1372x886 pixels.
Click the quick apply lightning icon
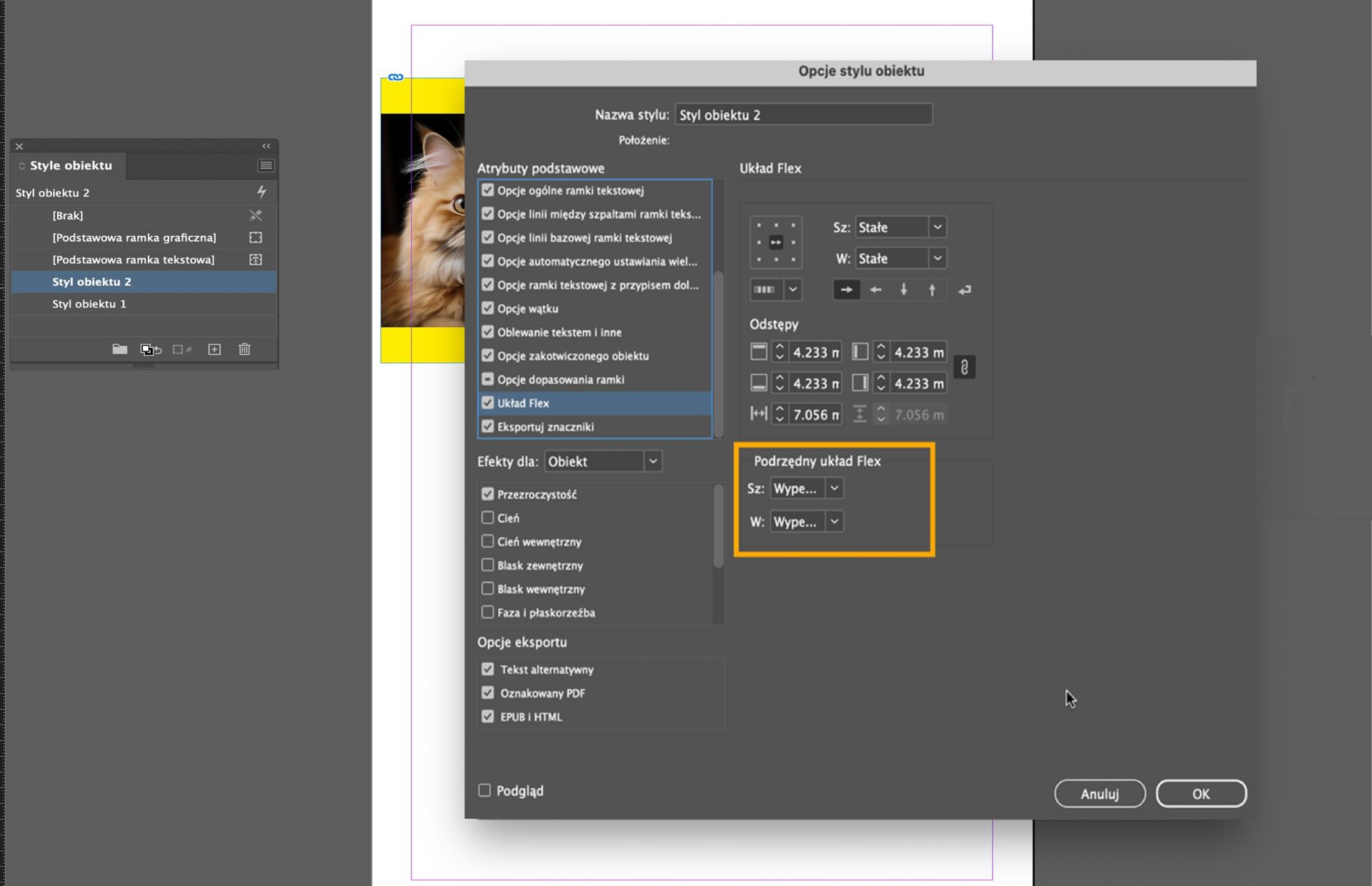click(x=262, y=192)
